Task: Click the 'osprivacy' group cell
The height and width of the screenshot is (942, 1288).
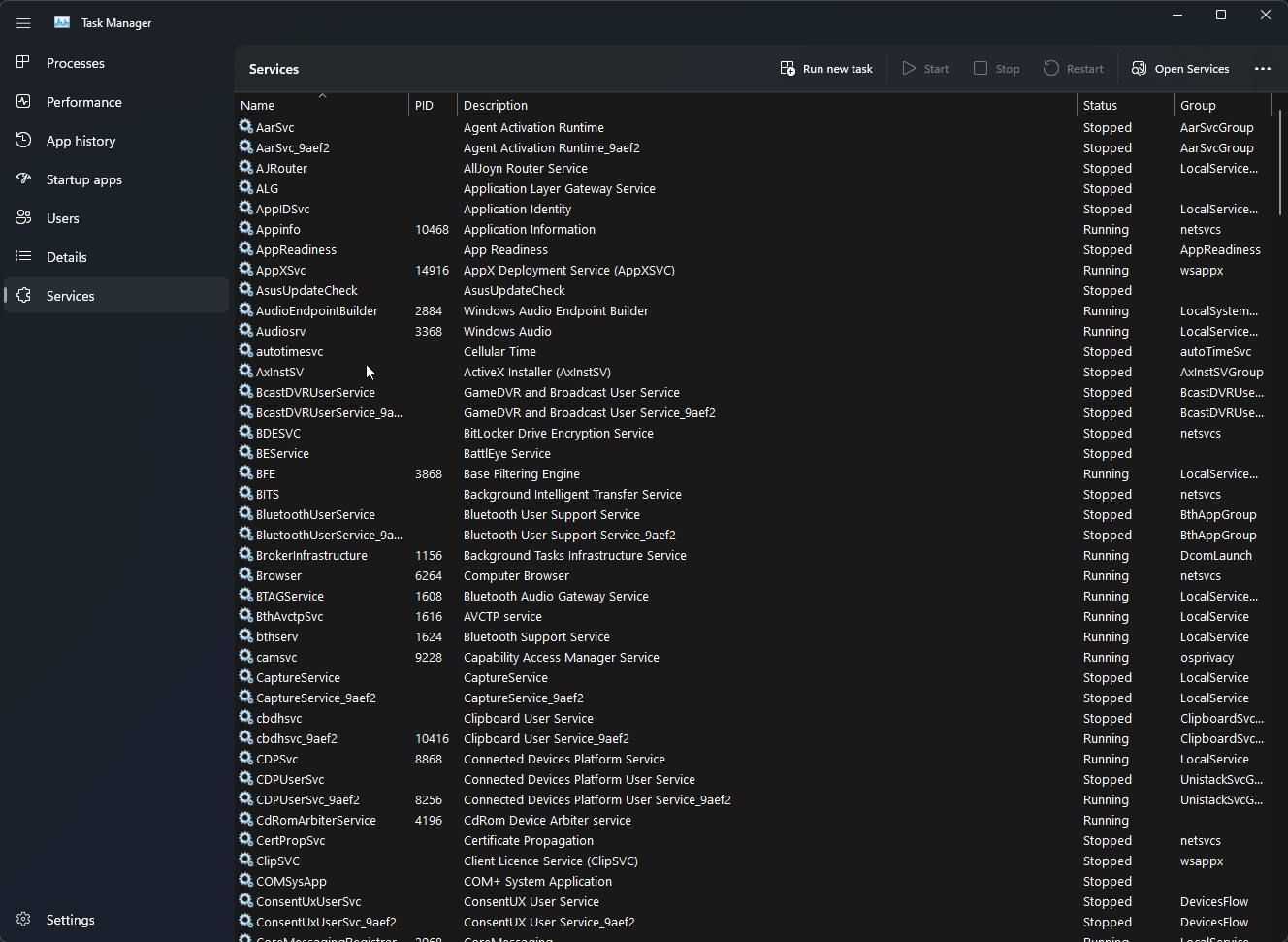Action: pos(1207,657)
